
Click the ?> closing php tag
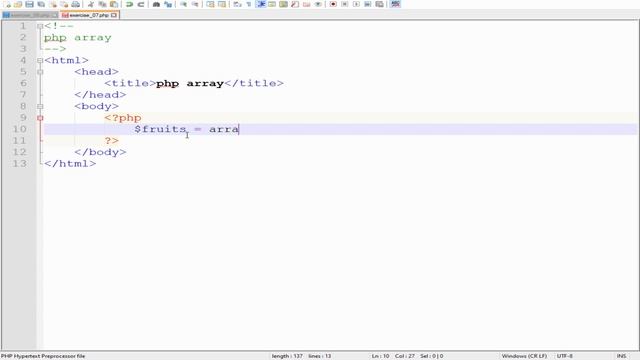click(x=111, y=141)
